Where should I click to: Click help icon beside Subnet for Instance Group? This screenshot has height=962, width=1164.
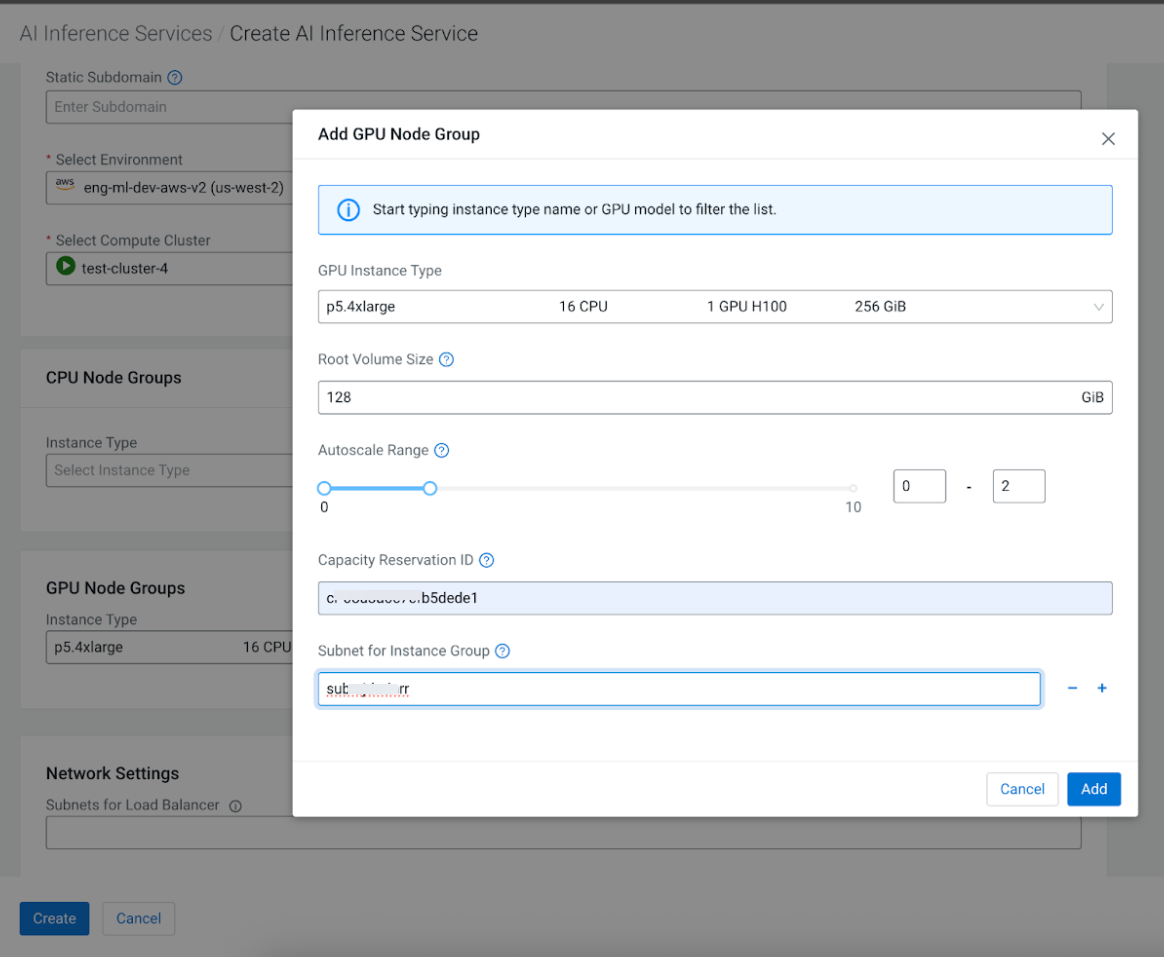click(502, 651)
